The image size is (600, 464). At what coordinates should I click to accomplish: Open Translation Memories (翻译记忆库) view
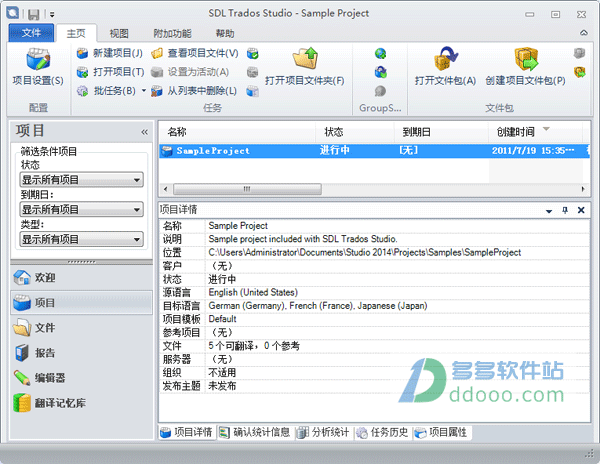tap(82, 403)
